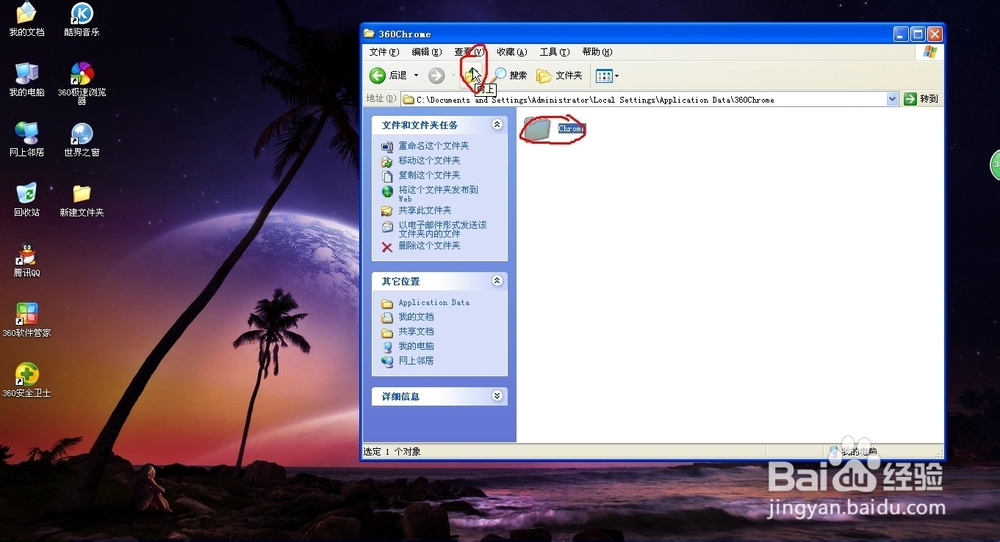Expand the 详细信息 panel
1000x542 pixels.
pyautogui.click(x=497, y=396)
